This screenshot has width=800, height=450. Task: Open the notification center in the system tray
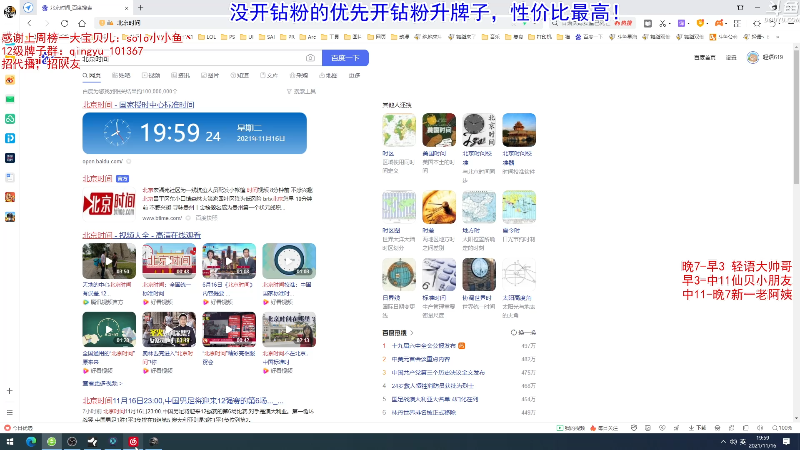[787, 441]
